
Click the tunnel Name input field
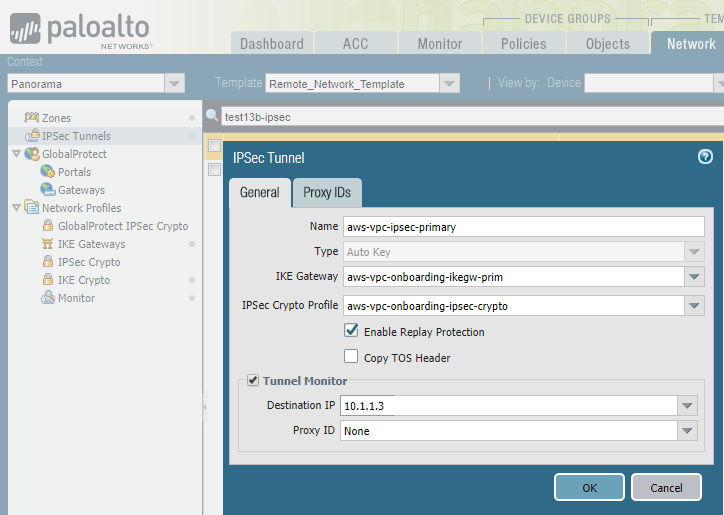click(x=524, y=227)
